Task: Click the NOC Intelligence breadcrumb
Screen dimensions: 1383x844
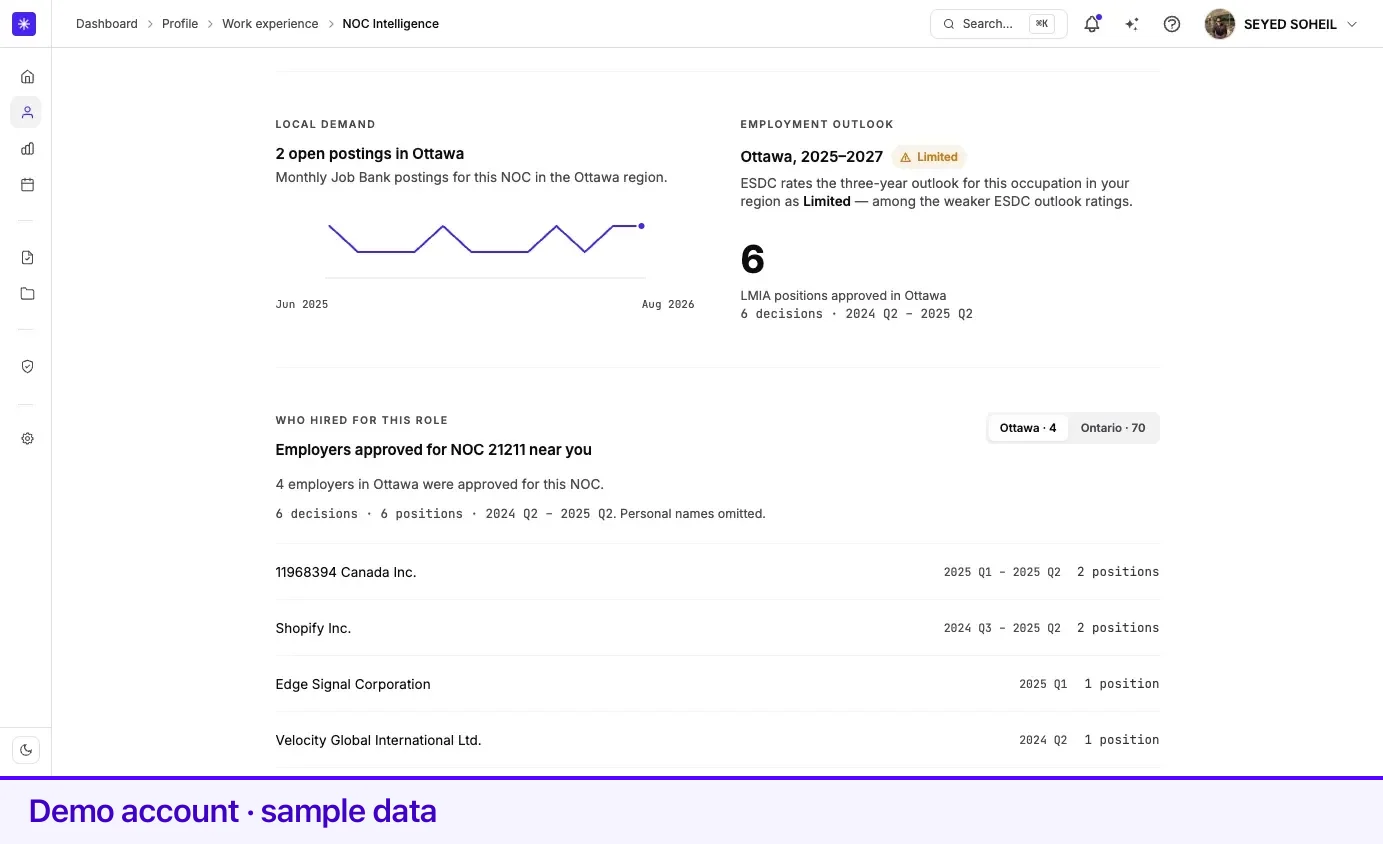Action: [x=390, y=24]
